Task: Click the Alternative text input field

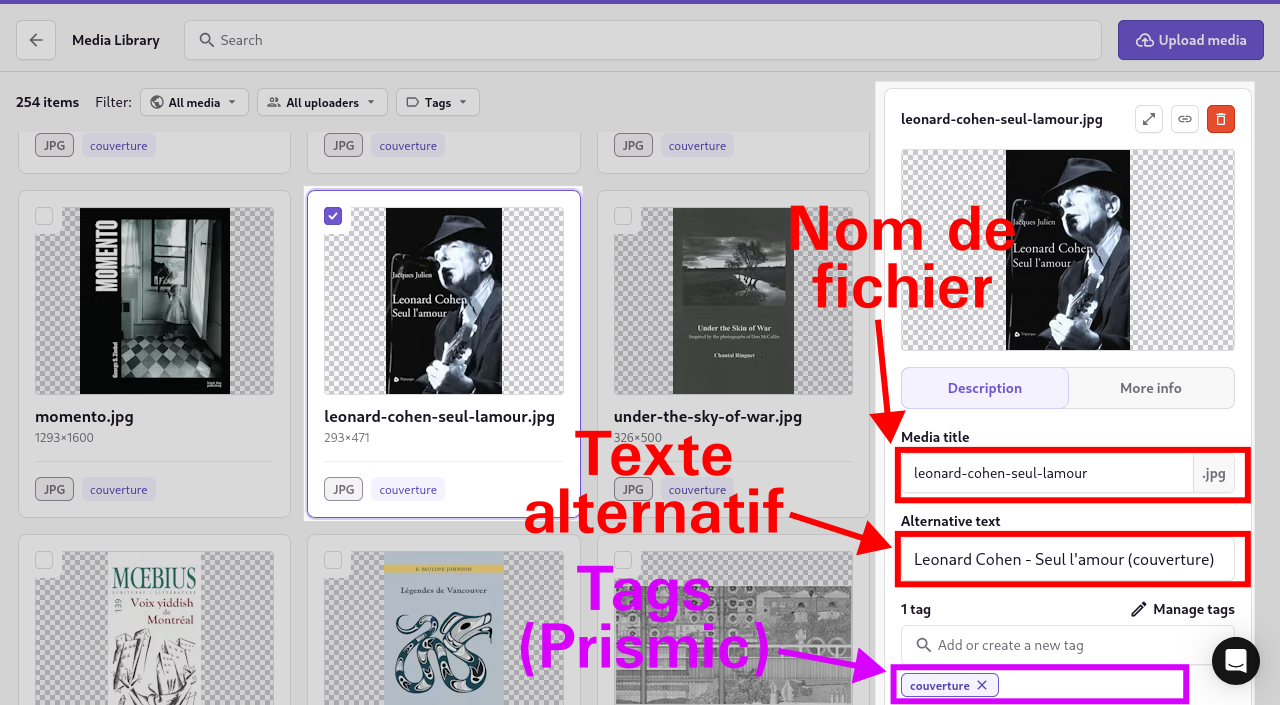Action: tap(1067, 559)
